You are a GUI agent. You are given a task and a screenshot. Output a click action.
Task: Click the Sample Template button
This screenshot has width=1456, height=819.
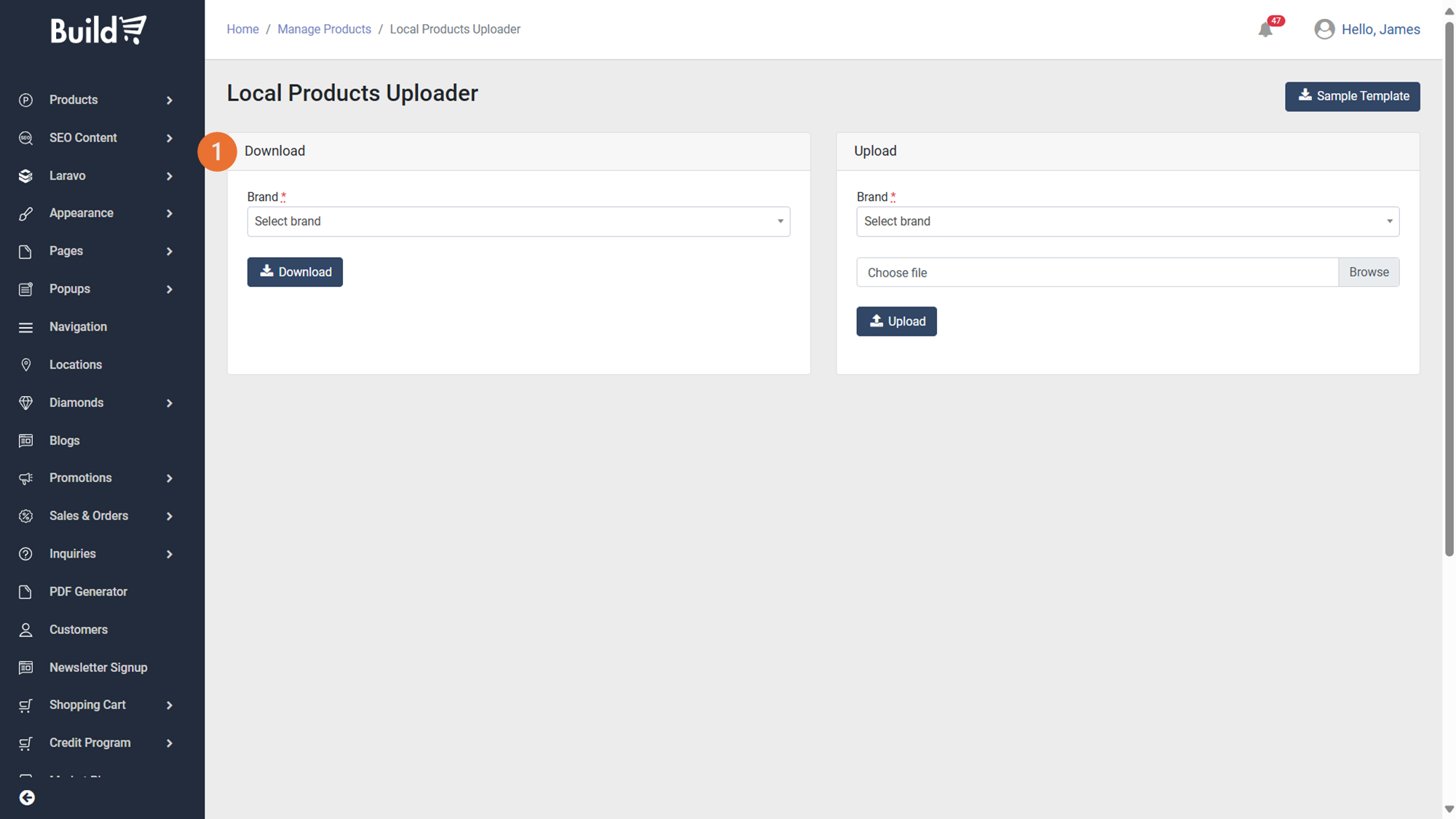[x=1352, y=96]
